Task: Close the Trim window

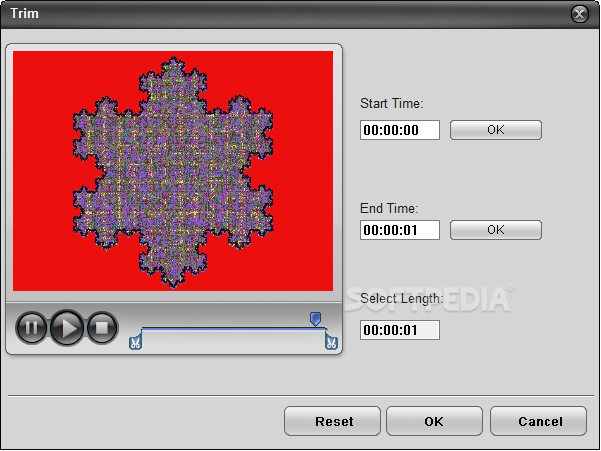Action: point(580,14)
